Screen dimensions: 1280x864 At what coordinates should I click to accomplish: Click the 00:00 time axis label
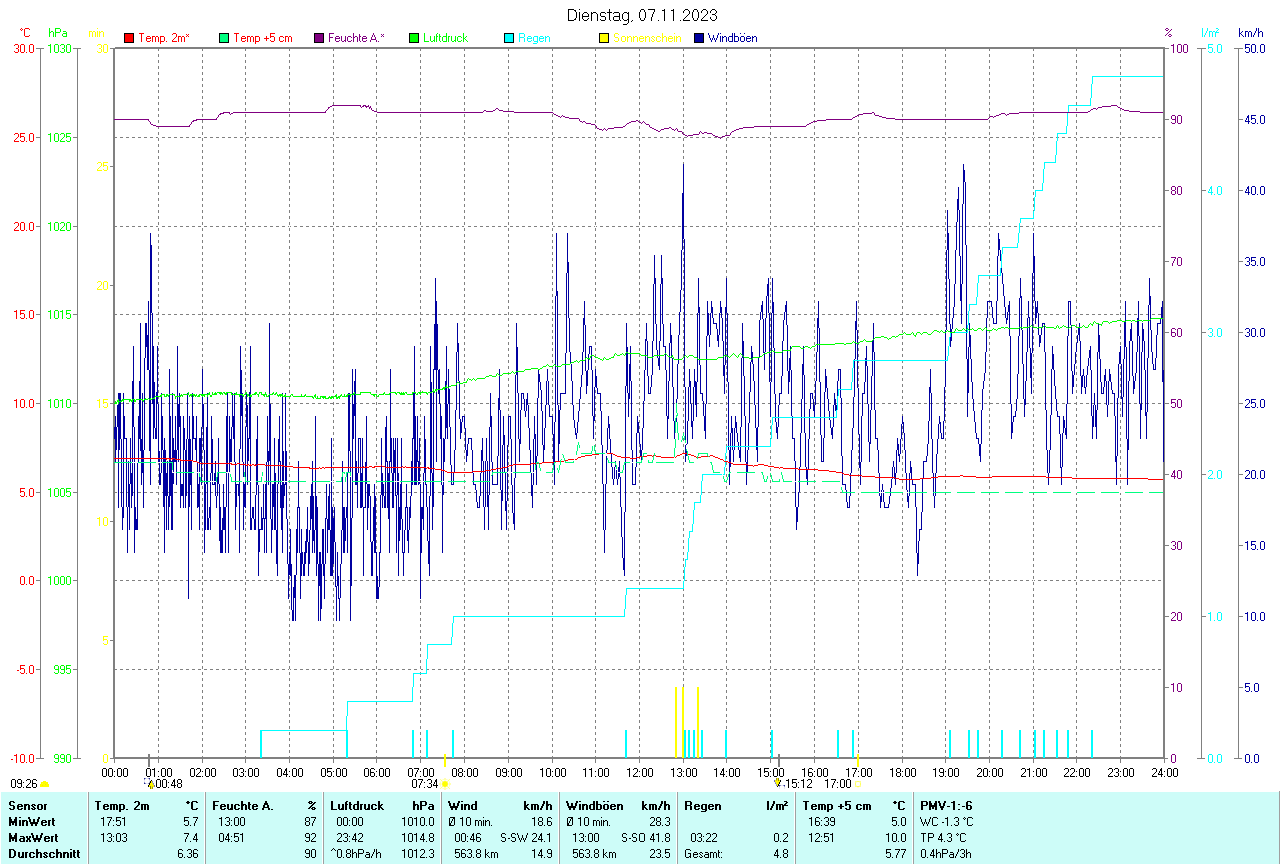(115, 772)
